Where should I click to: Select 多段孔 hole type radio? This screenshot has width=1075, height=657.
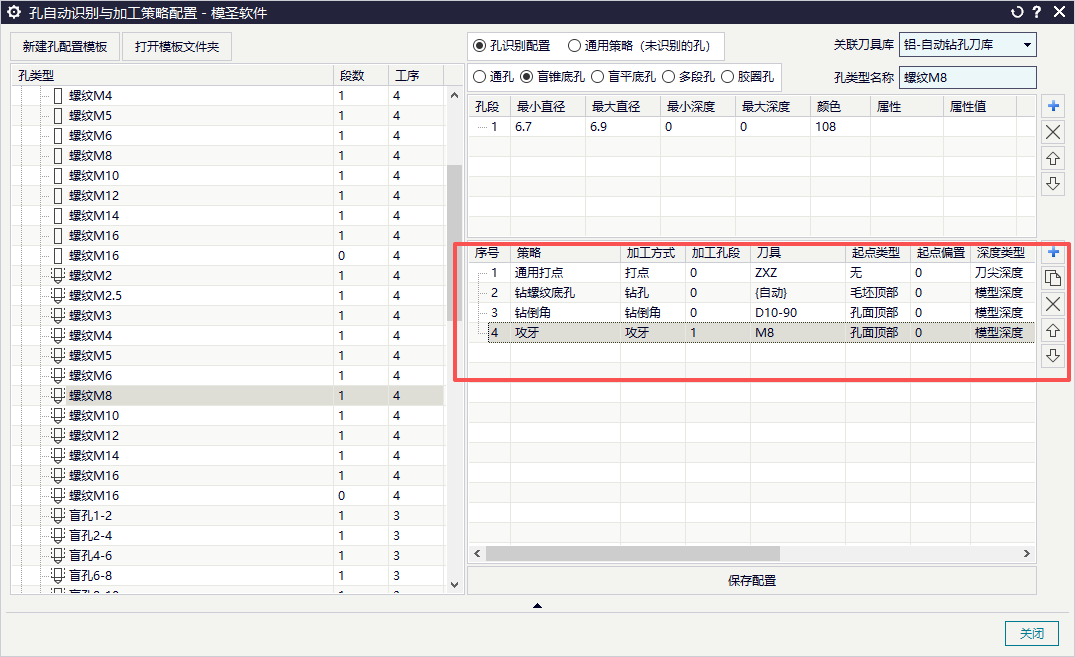pyautogui.click(x=668, y=77)
